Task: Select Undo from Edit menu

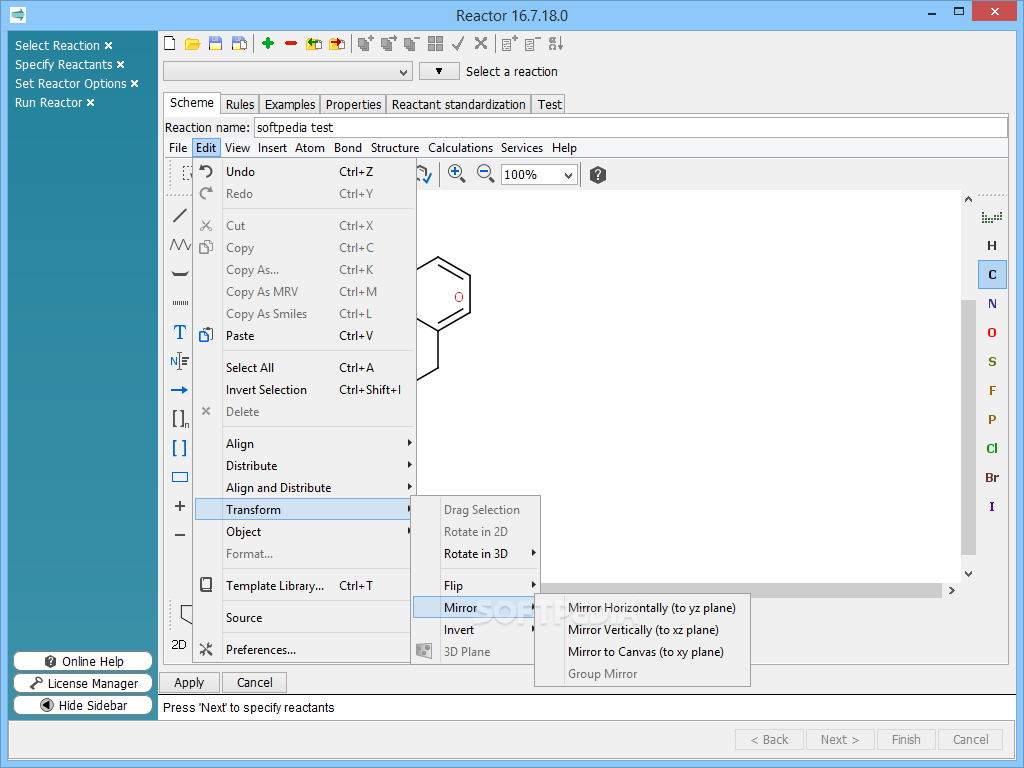Action: [304, 172]
